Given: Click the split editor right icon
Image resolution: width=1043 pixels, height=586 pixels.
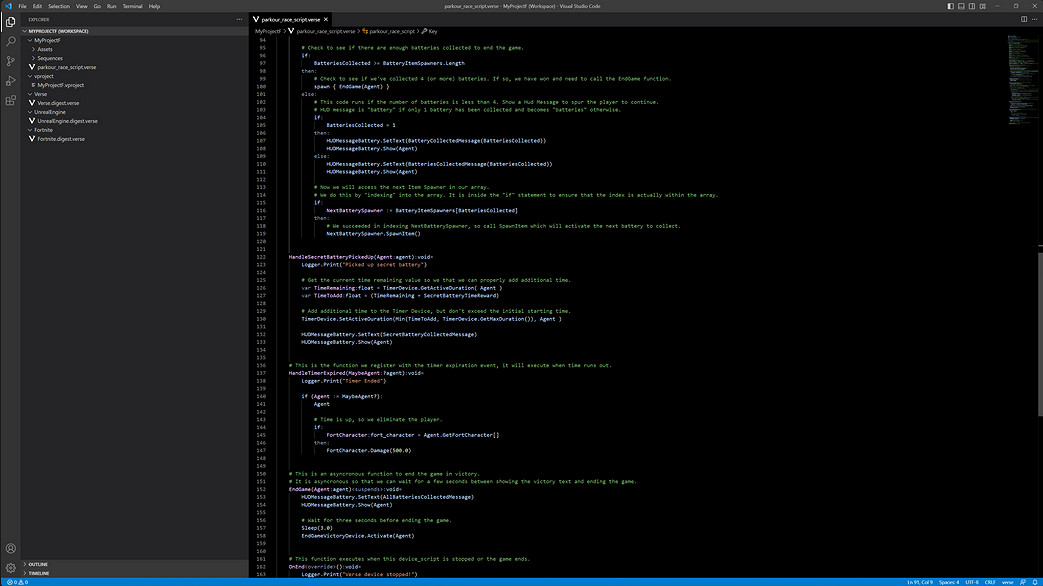Looking at the screenshot, I should [1023, 19].
